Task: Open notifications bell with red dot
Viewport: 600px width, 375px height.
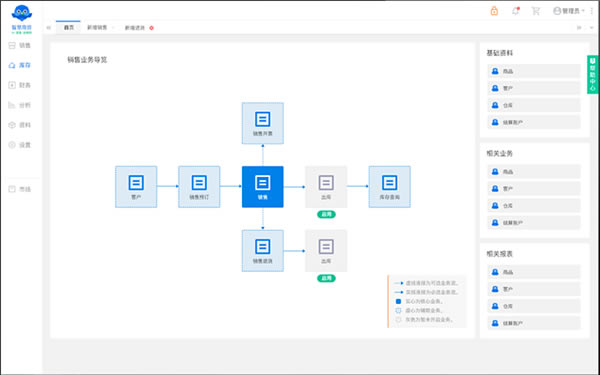Action: (515, 11)
